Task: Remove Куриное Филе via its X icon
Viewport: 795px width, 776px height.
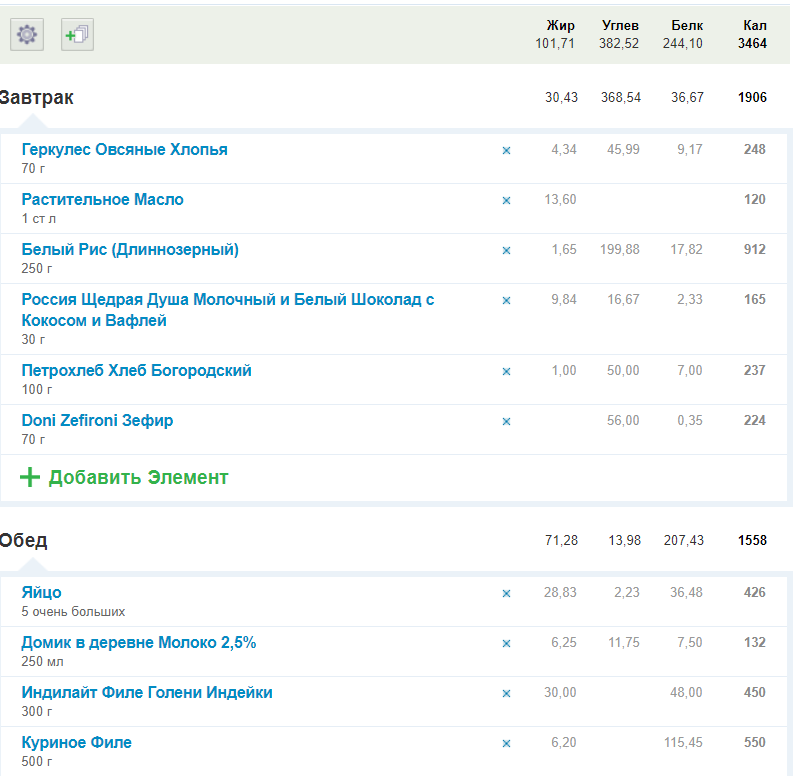Action: coord(506,743)
